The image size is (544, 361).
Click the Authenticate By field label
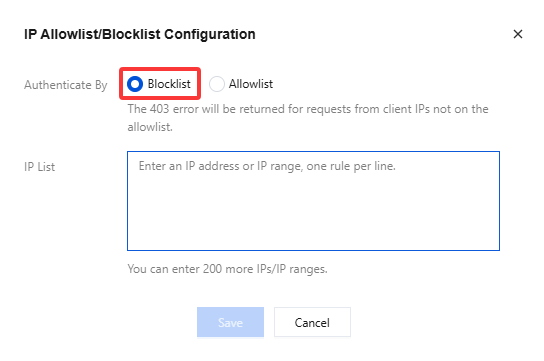coord(66,85)
